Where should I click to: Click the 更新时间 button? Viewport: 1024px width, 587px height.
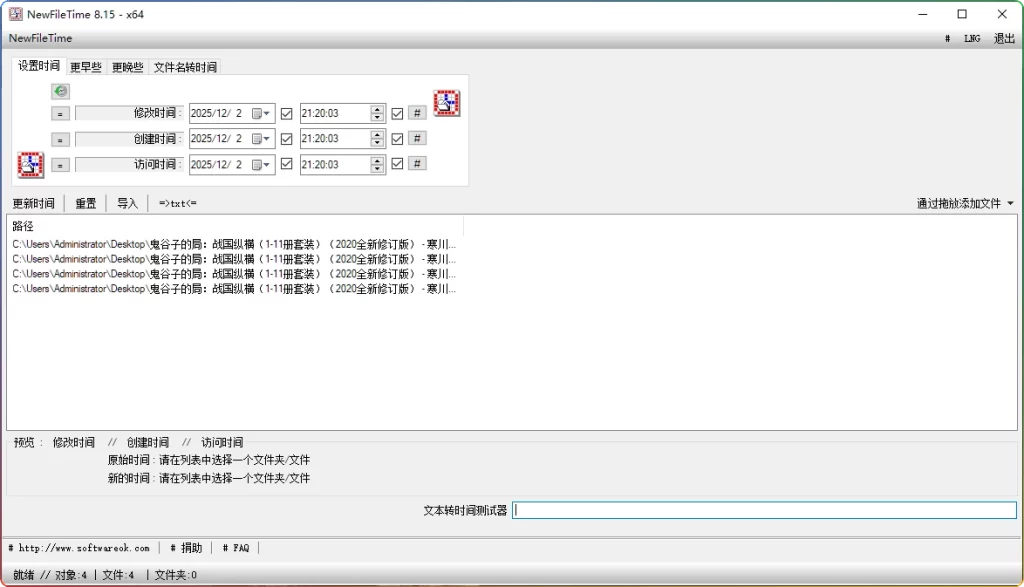34,202
